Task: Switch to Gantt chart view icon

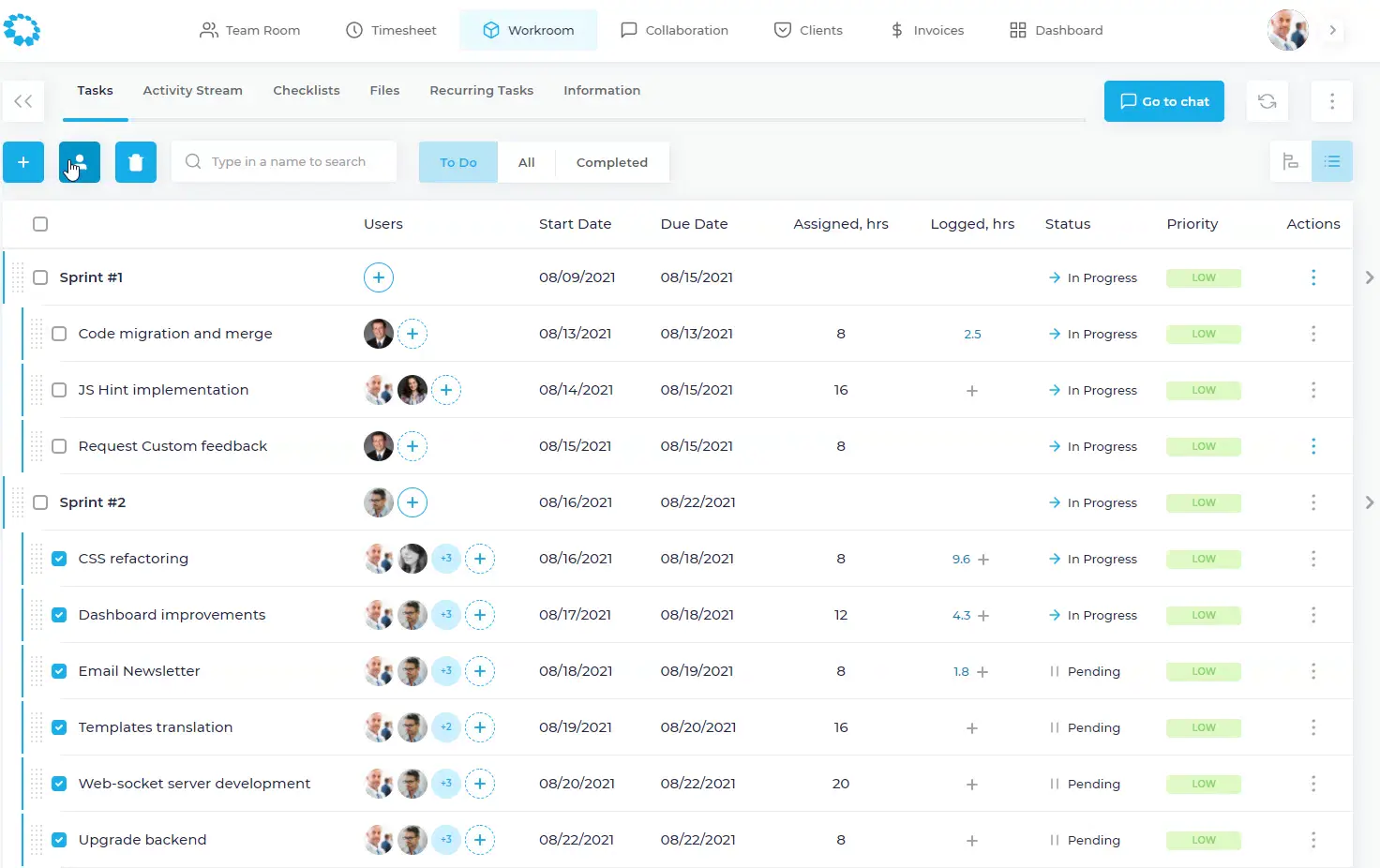Action: click(1290, 162)
